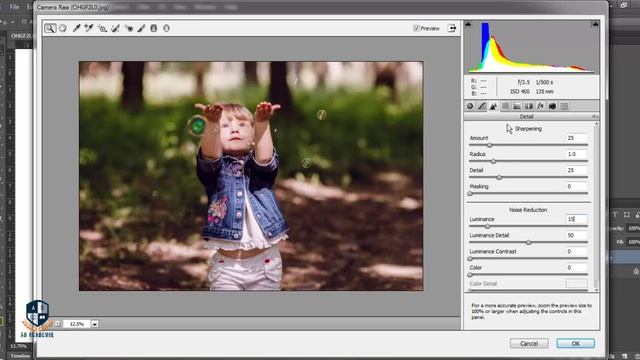Screen dimensions: 640x360
Task: Open the HSL / Grayscale panel tab
Action: (x=505, y=106)
